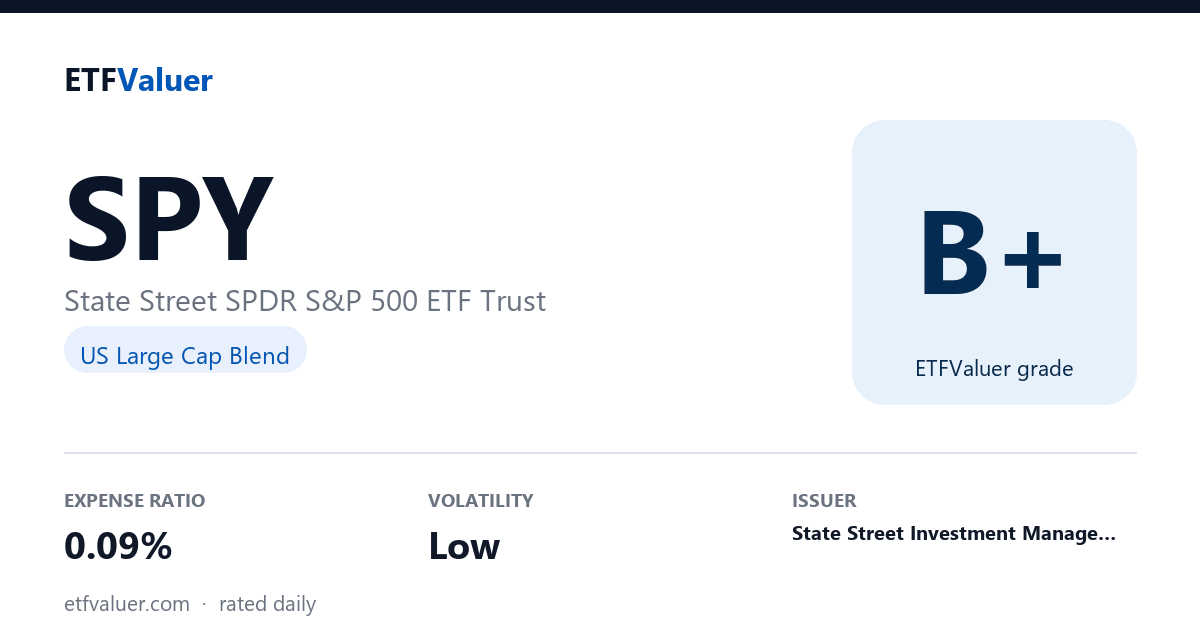Select the large SPY ticker heading
1200x630 pixels.
[x=168, y=220]
